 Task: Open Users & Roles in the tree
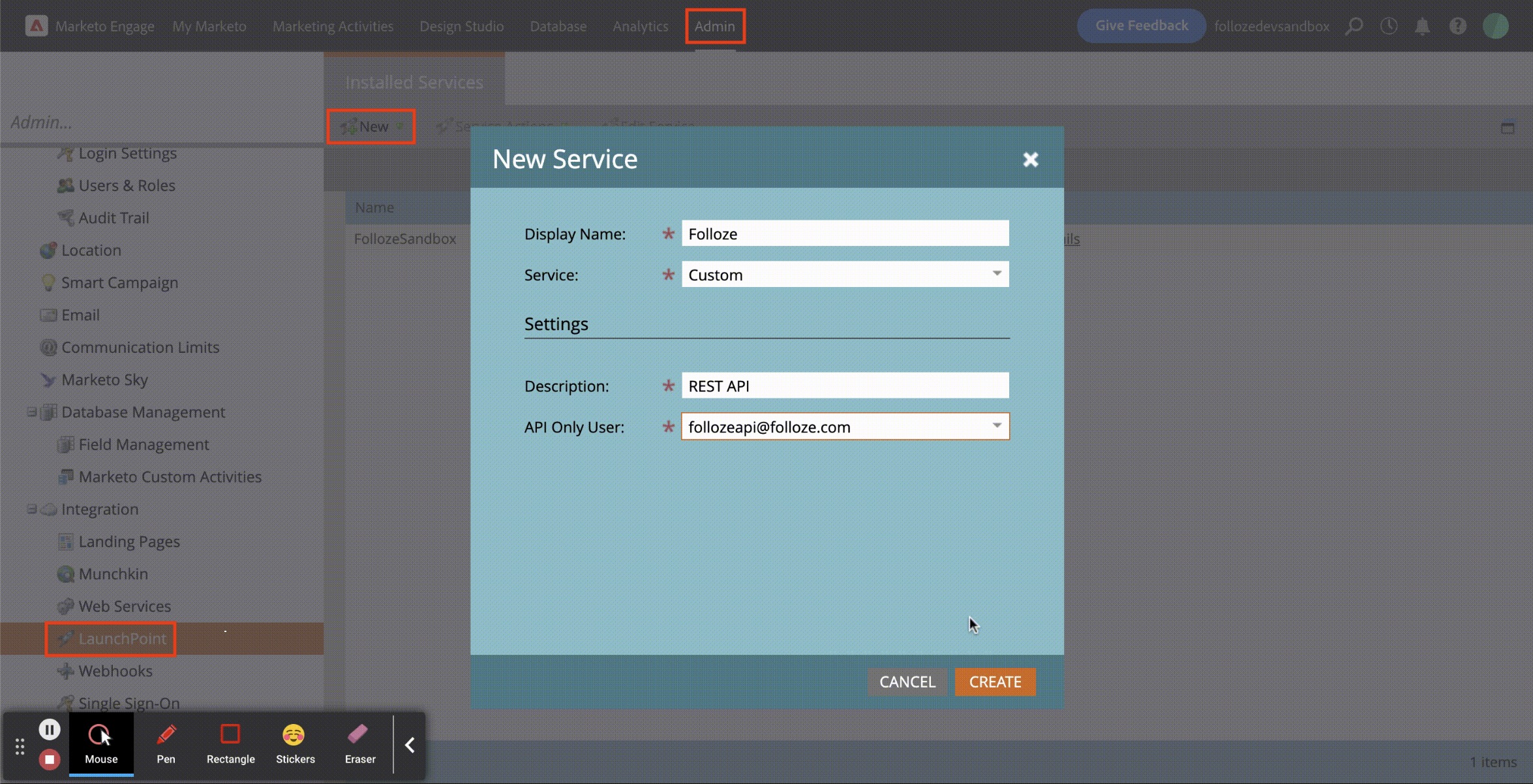[x=127, y=185]
